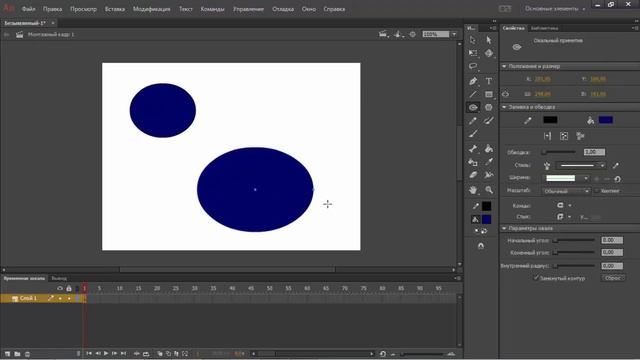The width and height of the screenshot is (640, 360).
Task: Select the Rectangle tool
Action: [x=489, y=94]
